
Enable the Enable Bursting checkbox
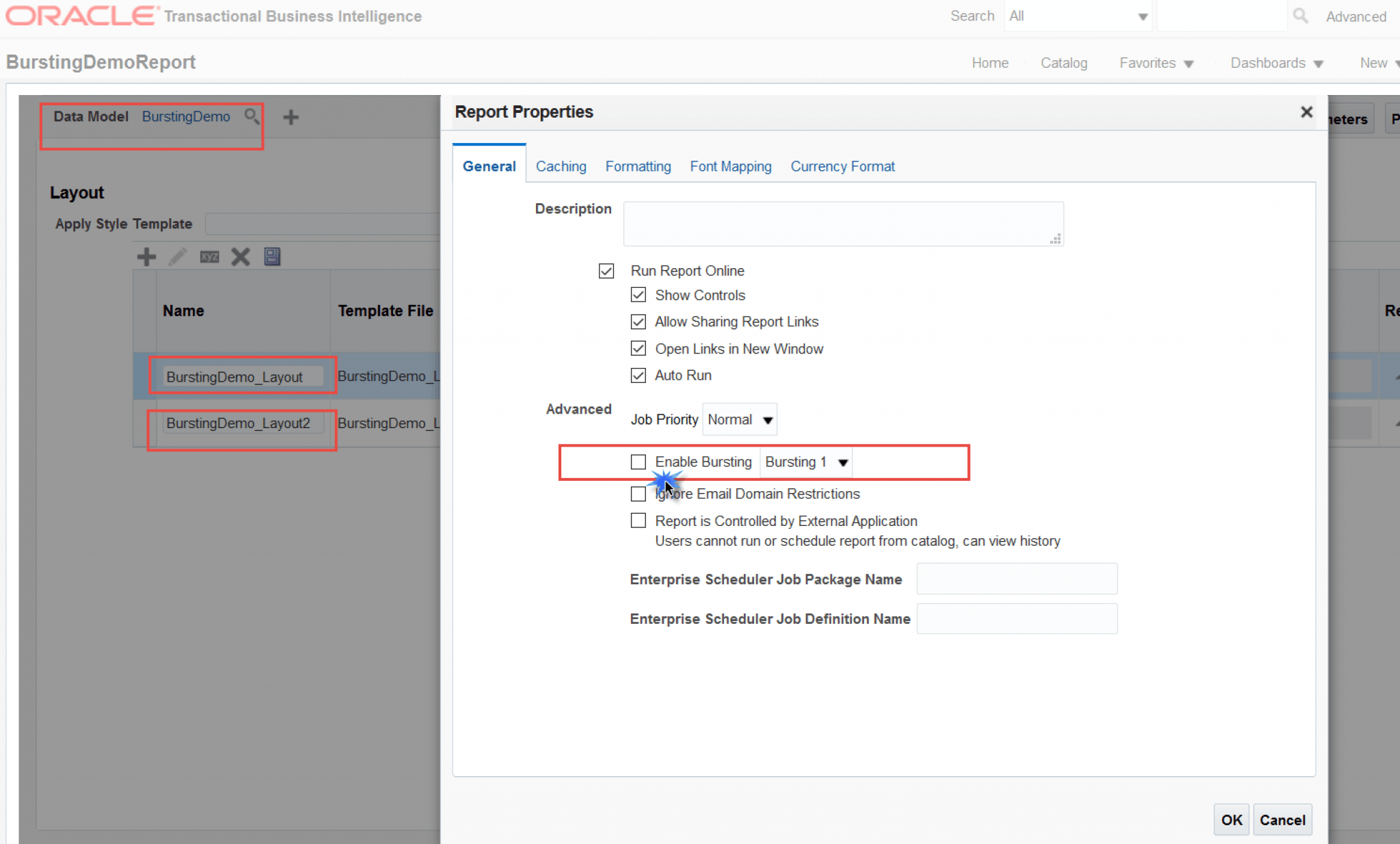(638, 462)
